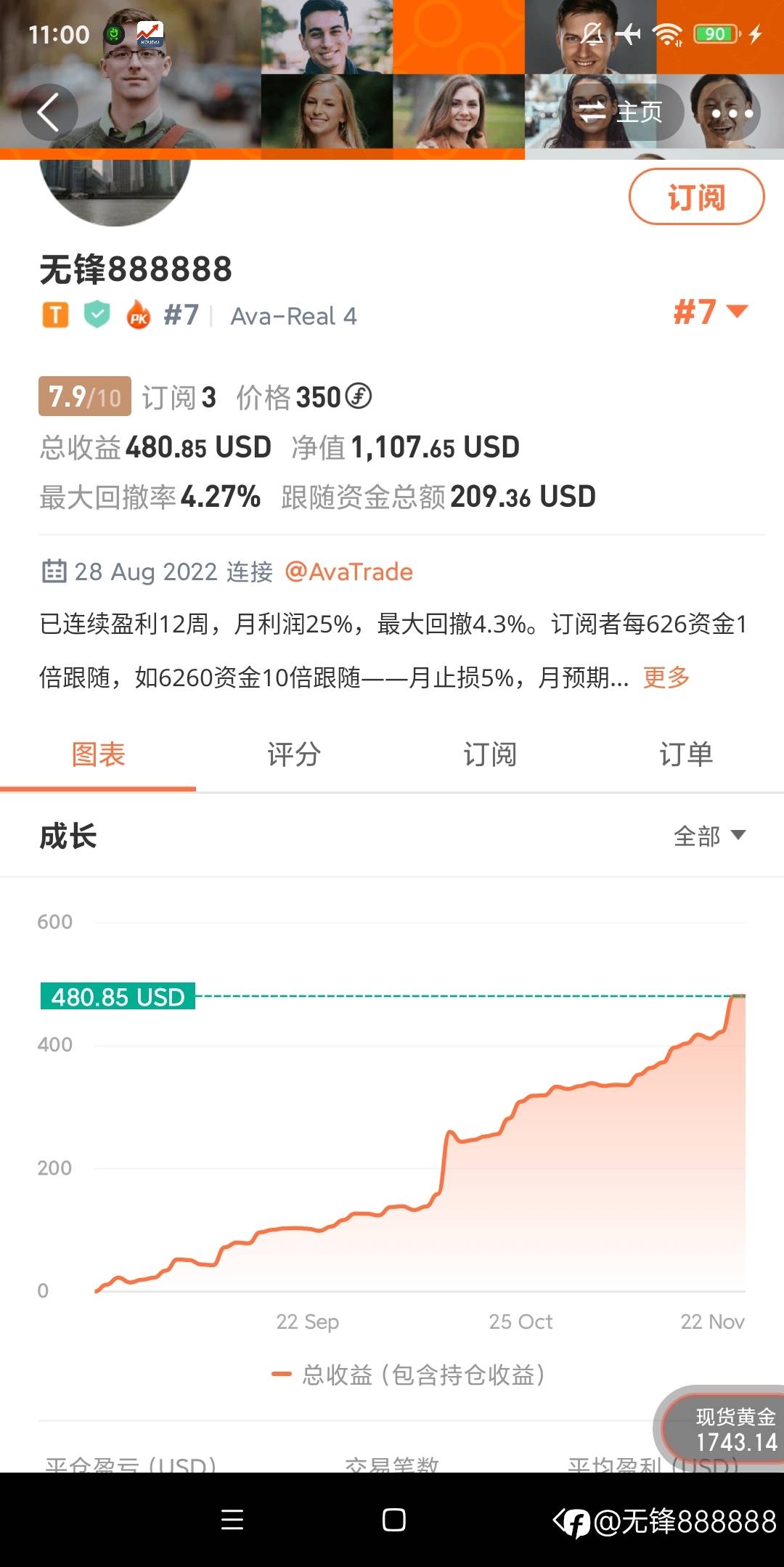Viewport: 784px width, 1567px height.
Task: Tap the 480.85 USD chart value label
Action: [x=118, y=997]
